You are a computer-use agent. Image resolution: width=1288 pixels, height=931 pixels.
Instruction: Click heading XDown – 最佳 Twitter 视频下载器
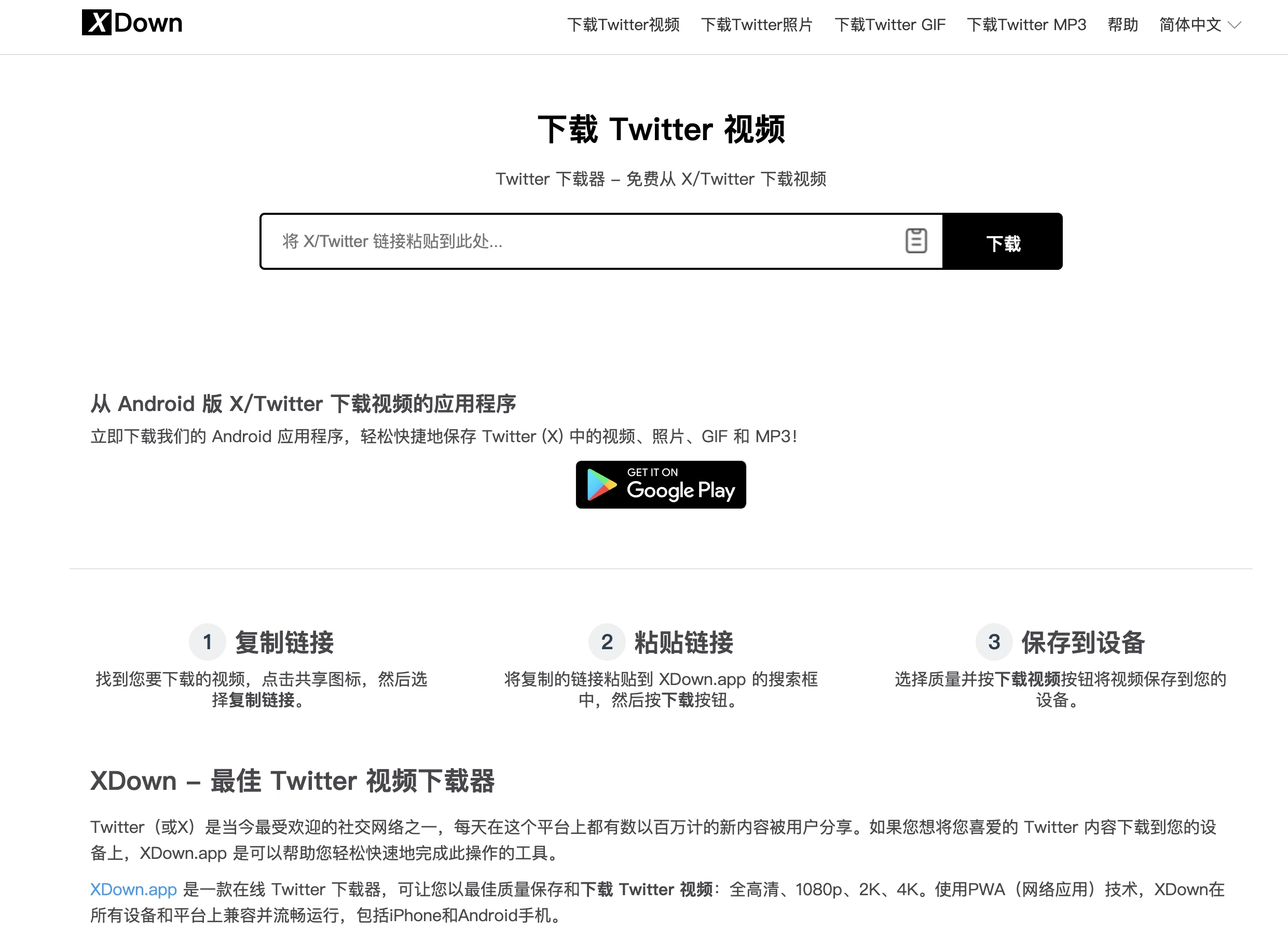(293, 781)
